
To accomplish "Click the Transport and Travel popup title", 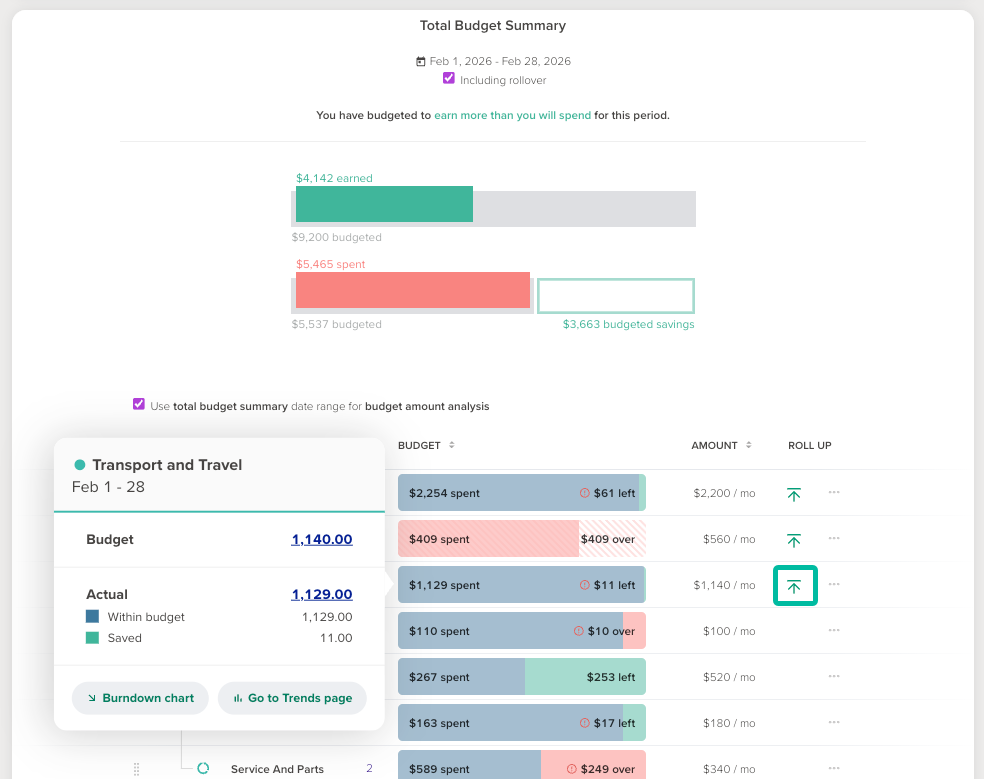I will coord(167,465).
